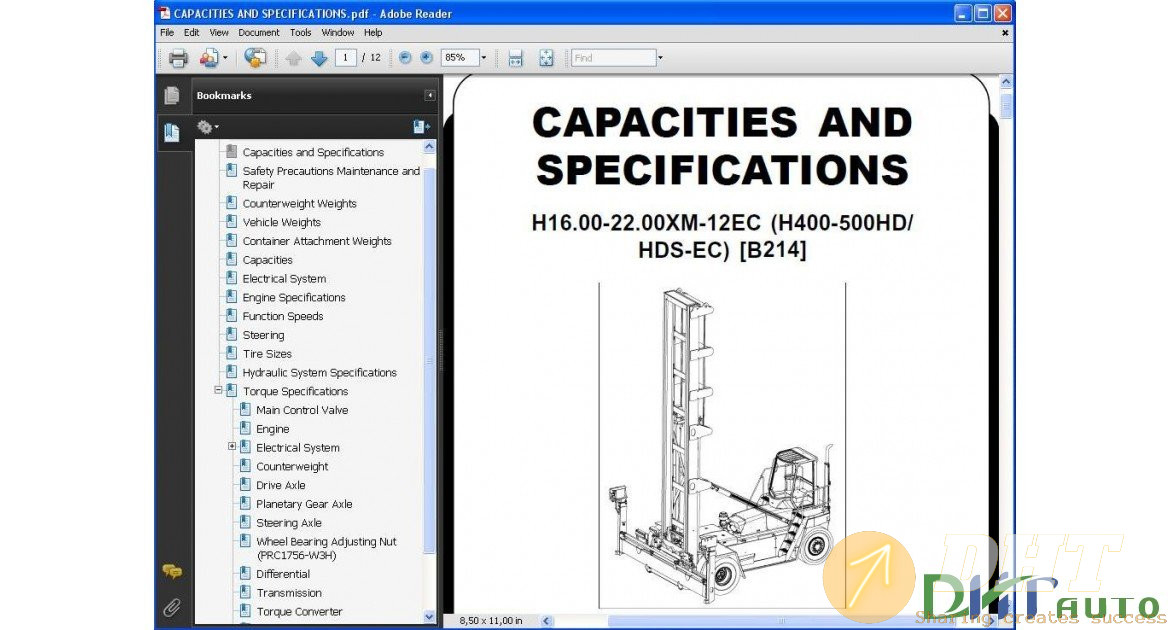
Task: Open the Planetary Gear Axle bookmark
Action: [304, 504]
